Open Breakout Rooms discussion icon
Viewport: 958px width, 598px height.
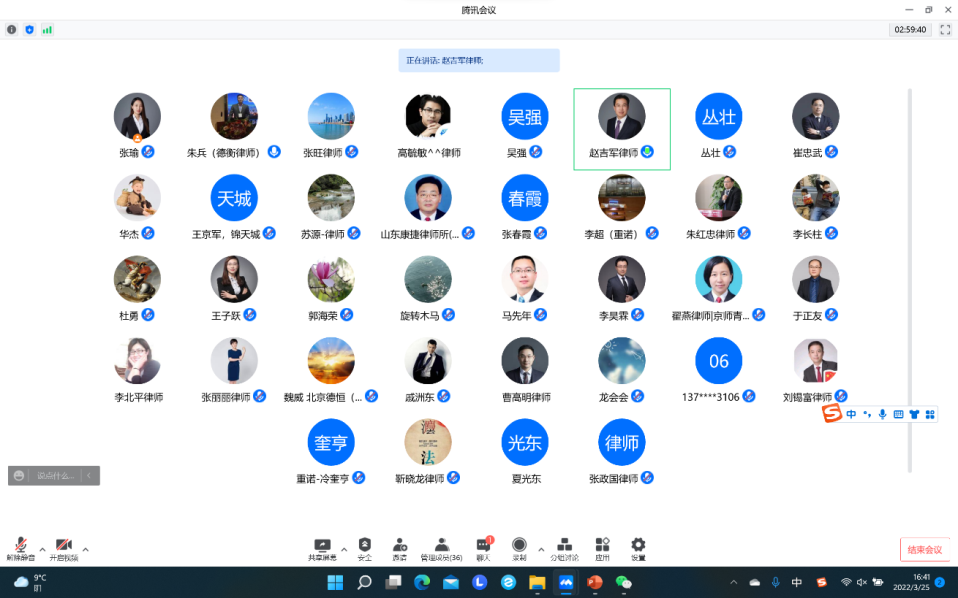point(564,547)
